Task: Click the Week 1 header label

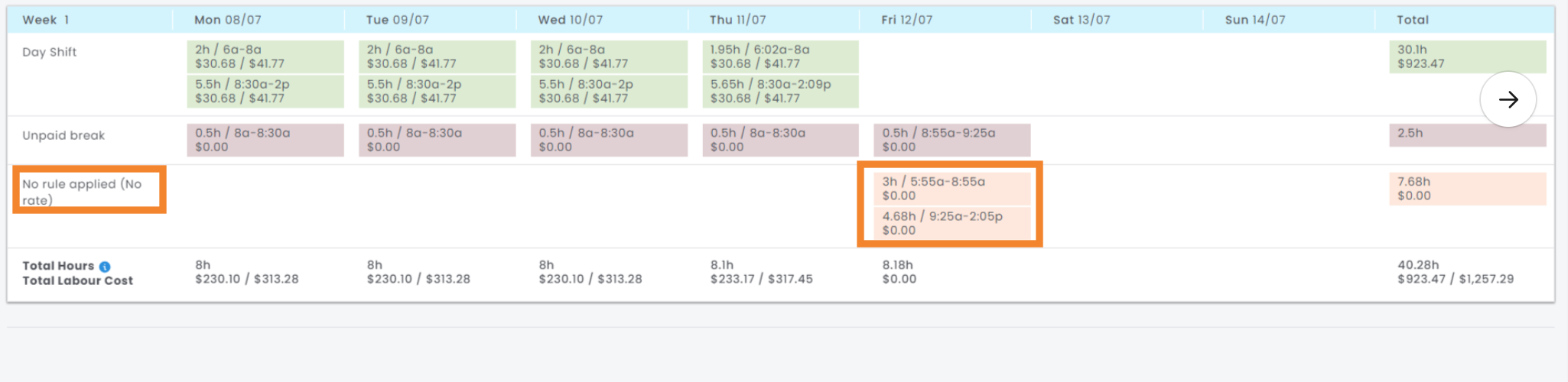Action: pyautogui.click(x=46, y=20)
